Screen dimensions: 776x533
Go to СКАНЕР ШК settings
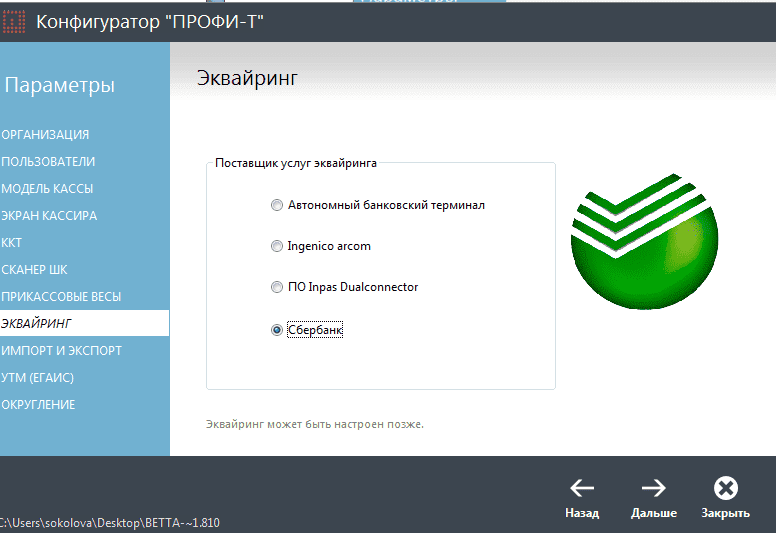pos(34,270)
